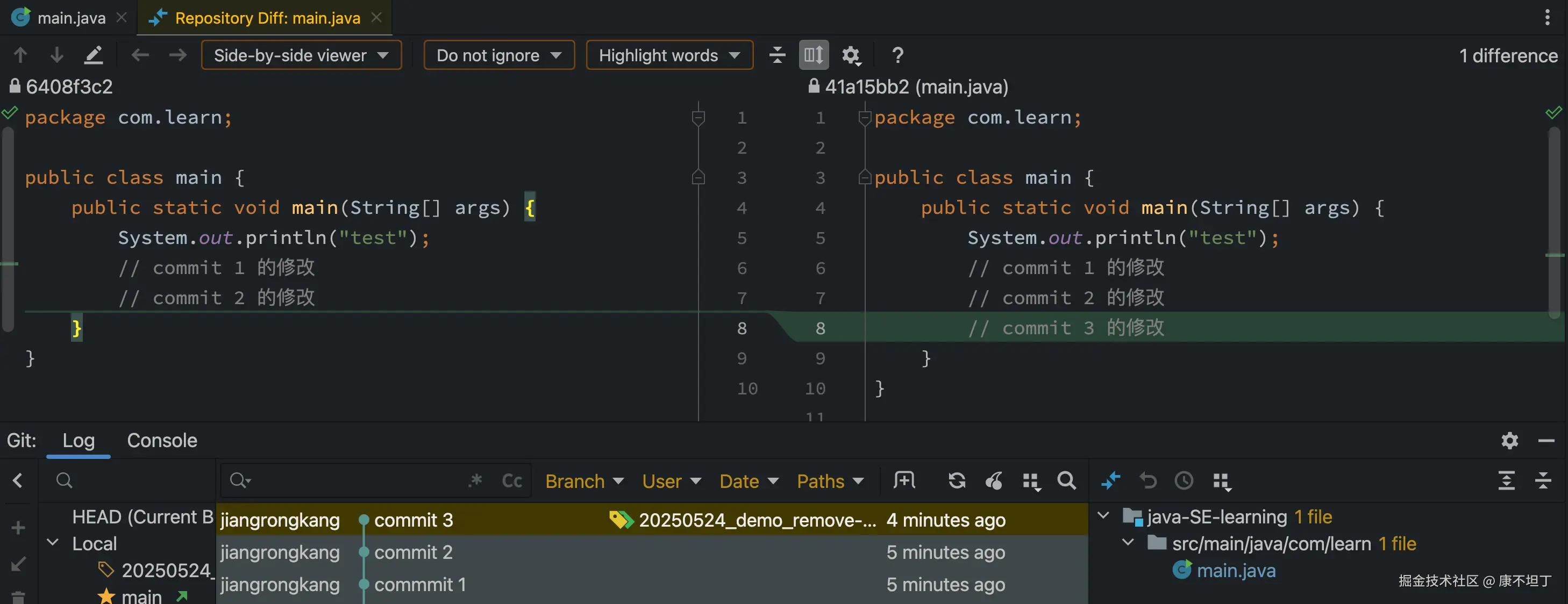Viewport: 1568px width, 604px height.
Task: Collapse the Local branches tree node
Action: click(x=53, y=543)
